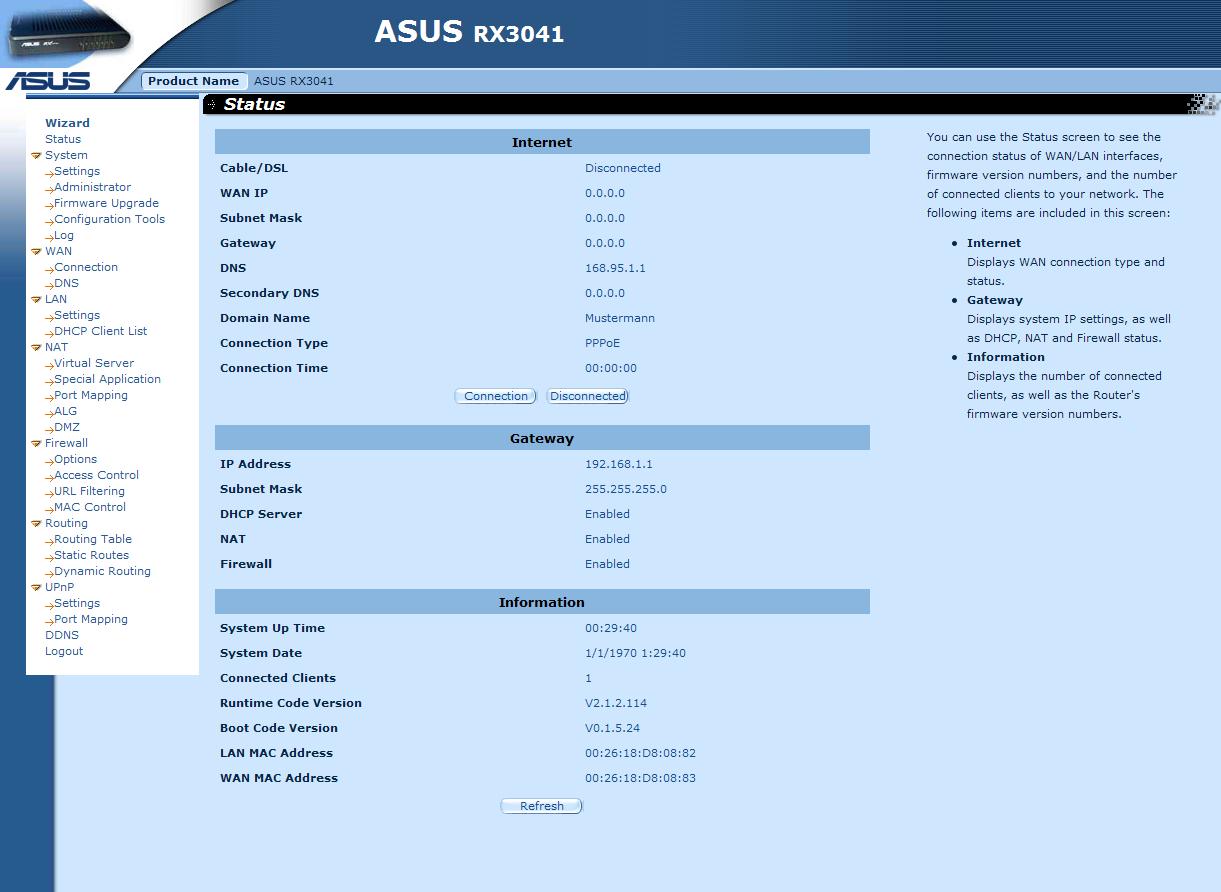Collapse the NAT menu triangle

pos(36,348)
